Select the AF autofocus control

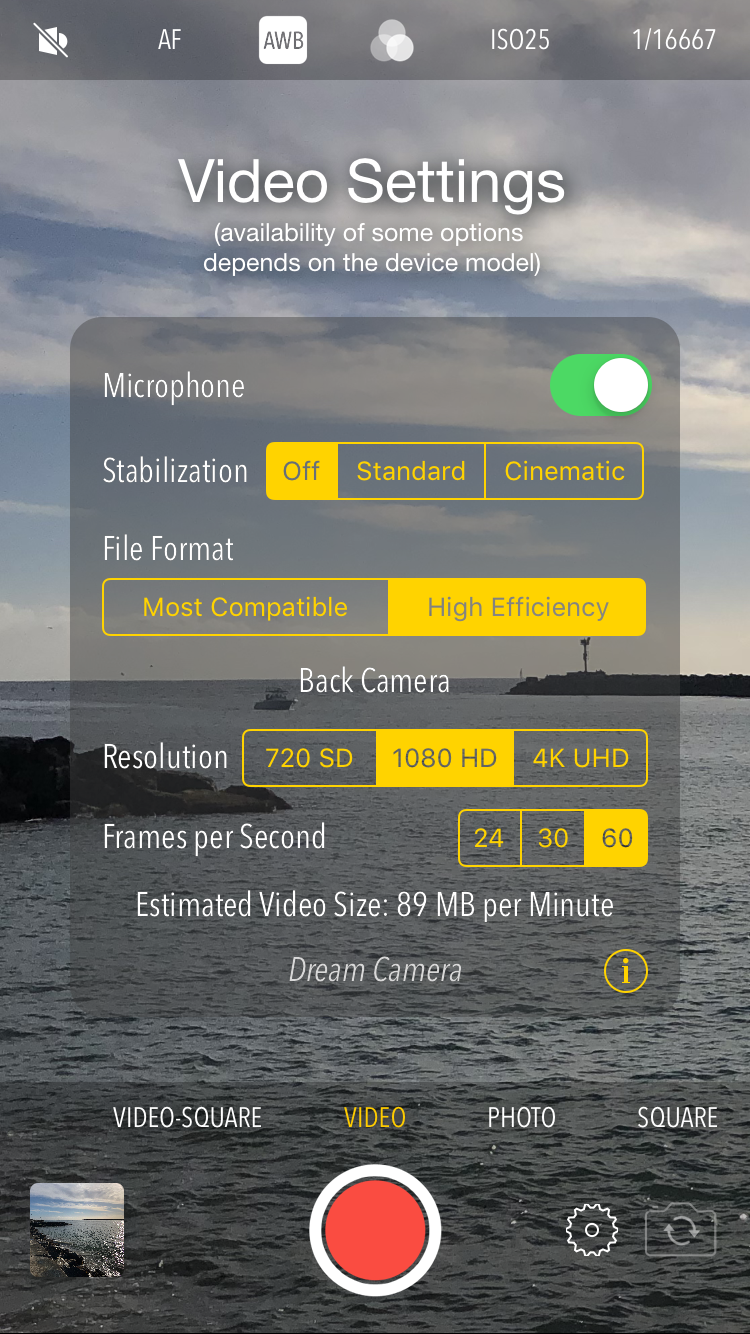pyautogui.click(x=170, y=40)
